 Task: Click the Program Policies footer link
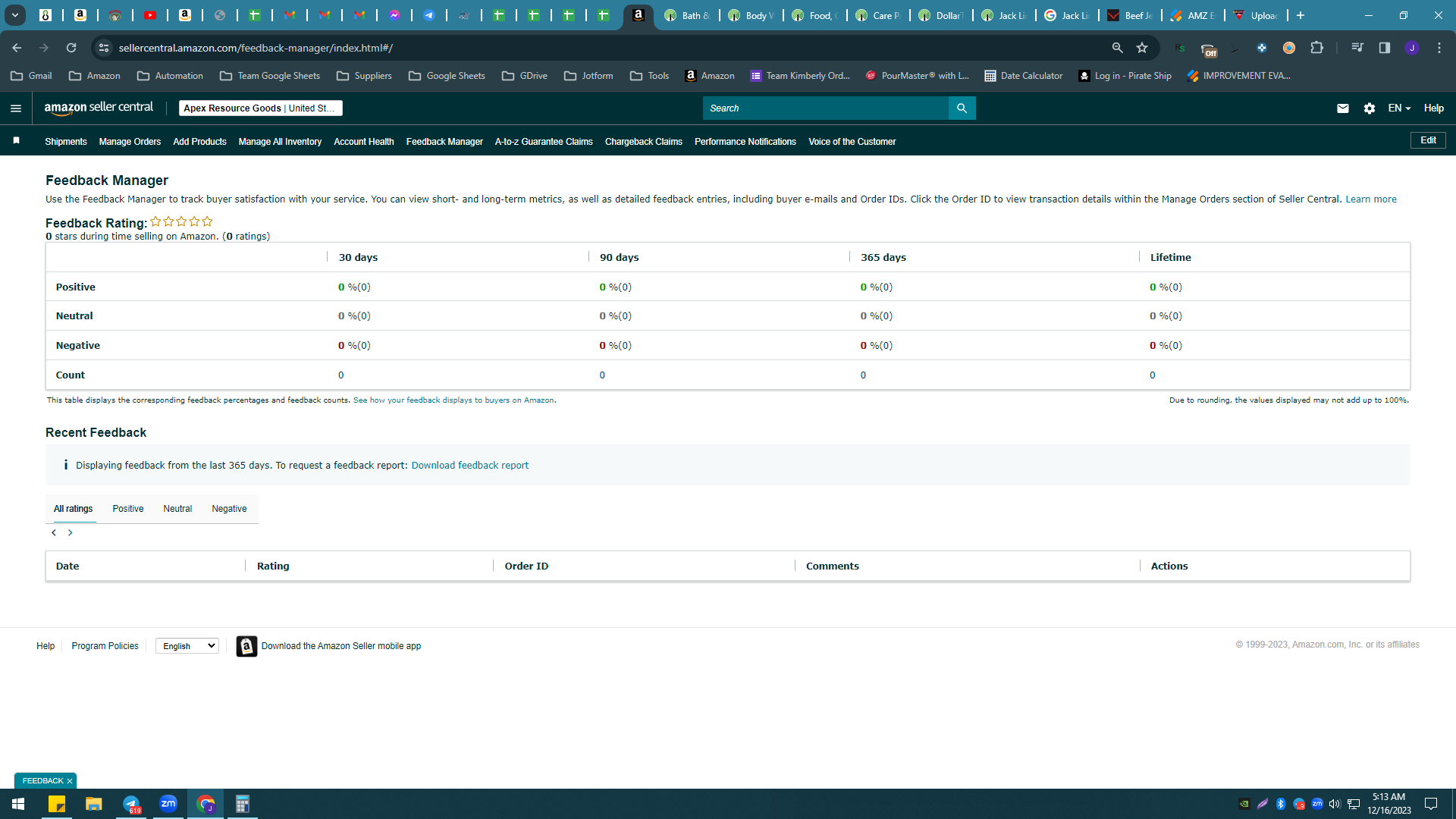pos(105,646)
